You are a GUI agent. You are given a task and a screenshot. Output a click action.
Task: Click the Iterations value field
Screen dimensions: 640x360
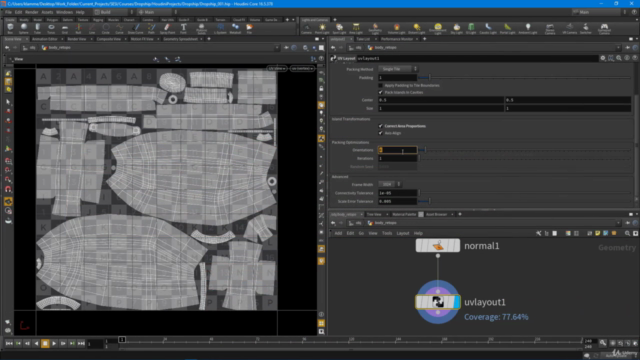point(398,158)
